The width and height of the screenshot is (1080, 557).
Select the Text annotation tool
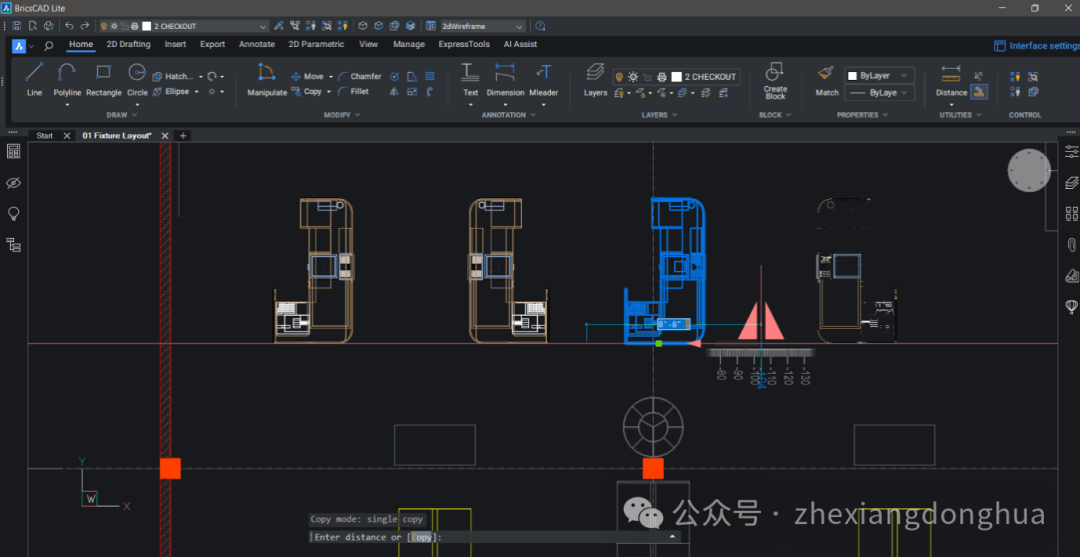click(470, 78)
